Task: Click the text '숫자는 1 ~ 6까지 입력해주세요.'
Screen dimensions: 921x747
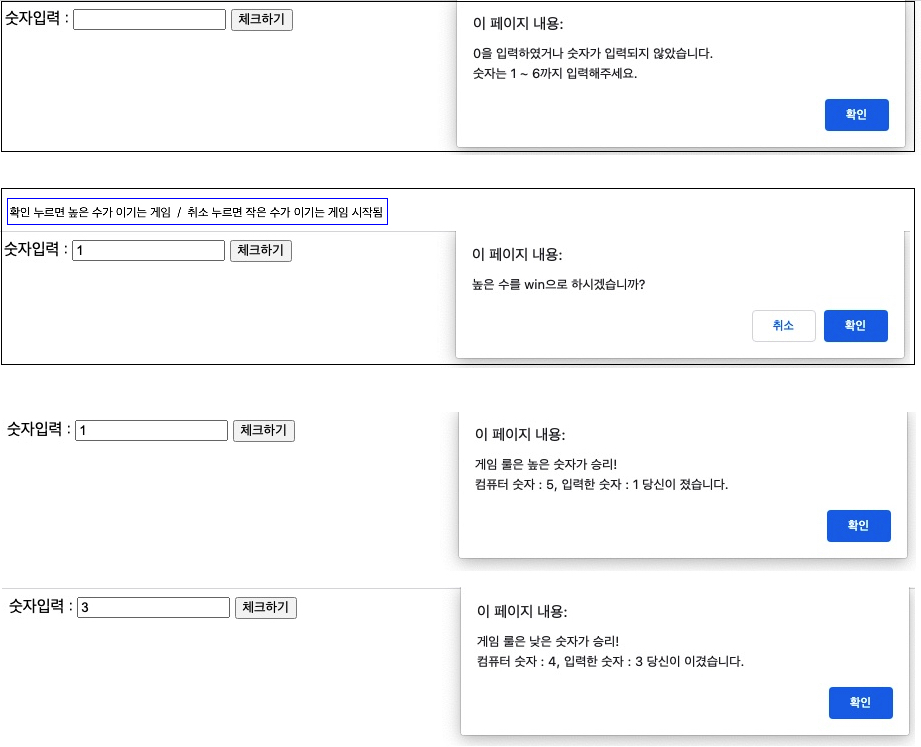Action: [x=555, y=73]
